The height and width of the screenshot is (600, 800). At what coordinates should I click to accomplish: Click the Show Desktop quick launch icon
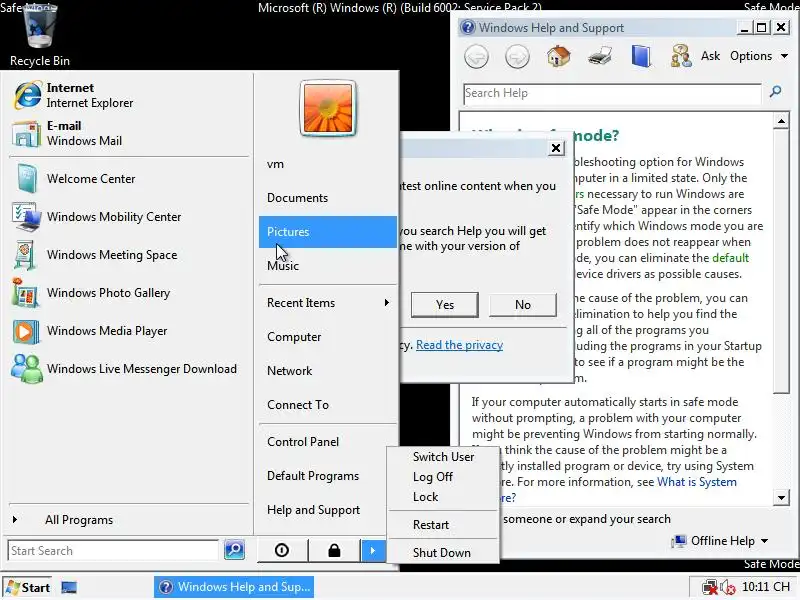pyautogui.click(x=69, y=588)
